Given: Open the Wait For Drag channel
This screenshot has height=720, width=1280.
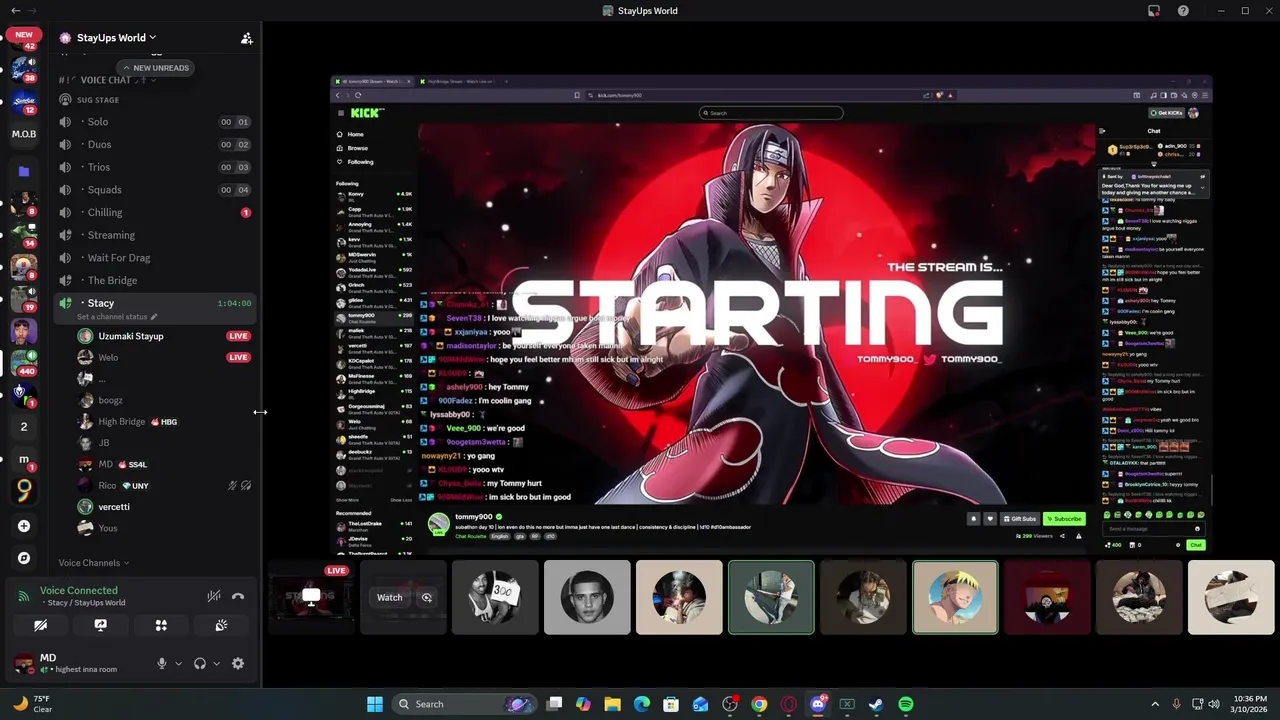Looking at the screenshot, I should coord(155,258).
